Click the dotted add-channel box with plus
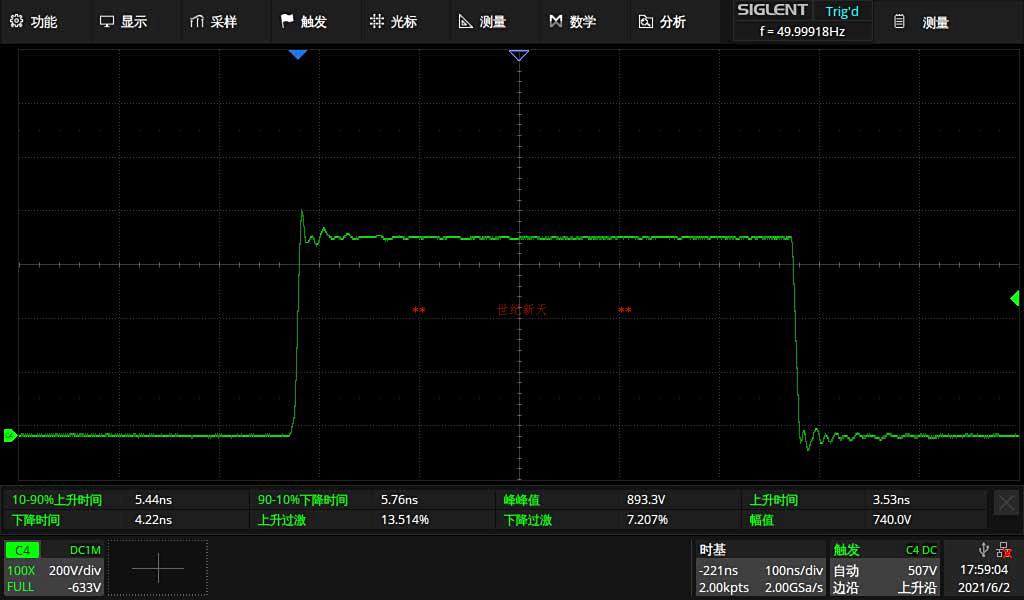The height and width of the screenshot is (600, 1024). click(157, 568)
